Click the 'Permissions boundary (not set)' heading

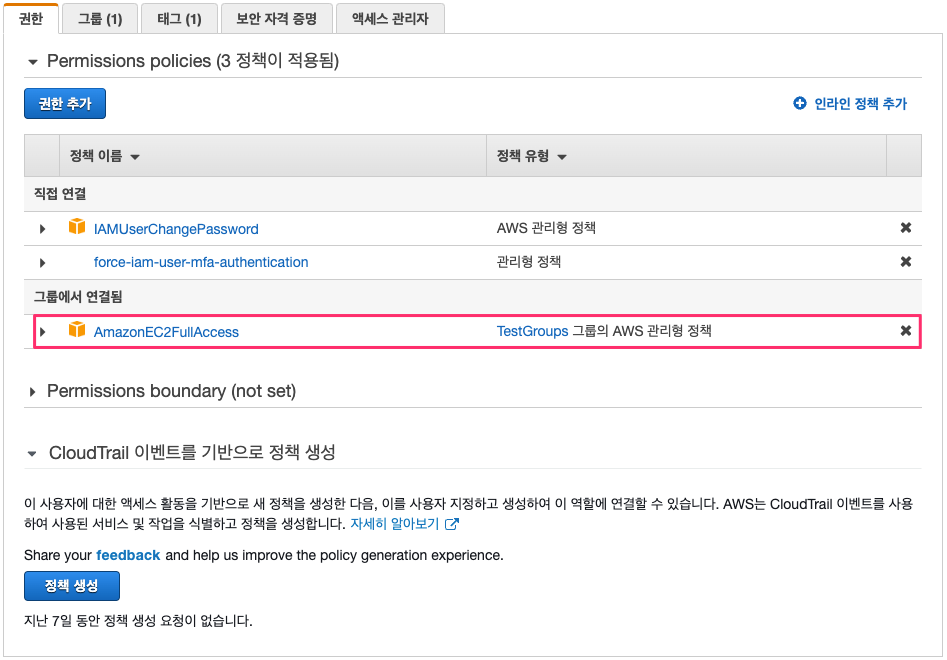[x=172, y=391]
